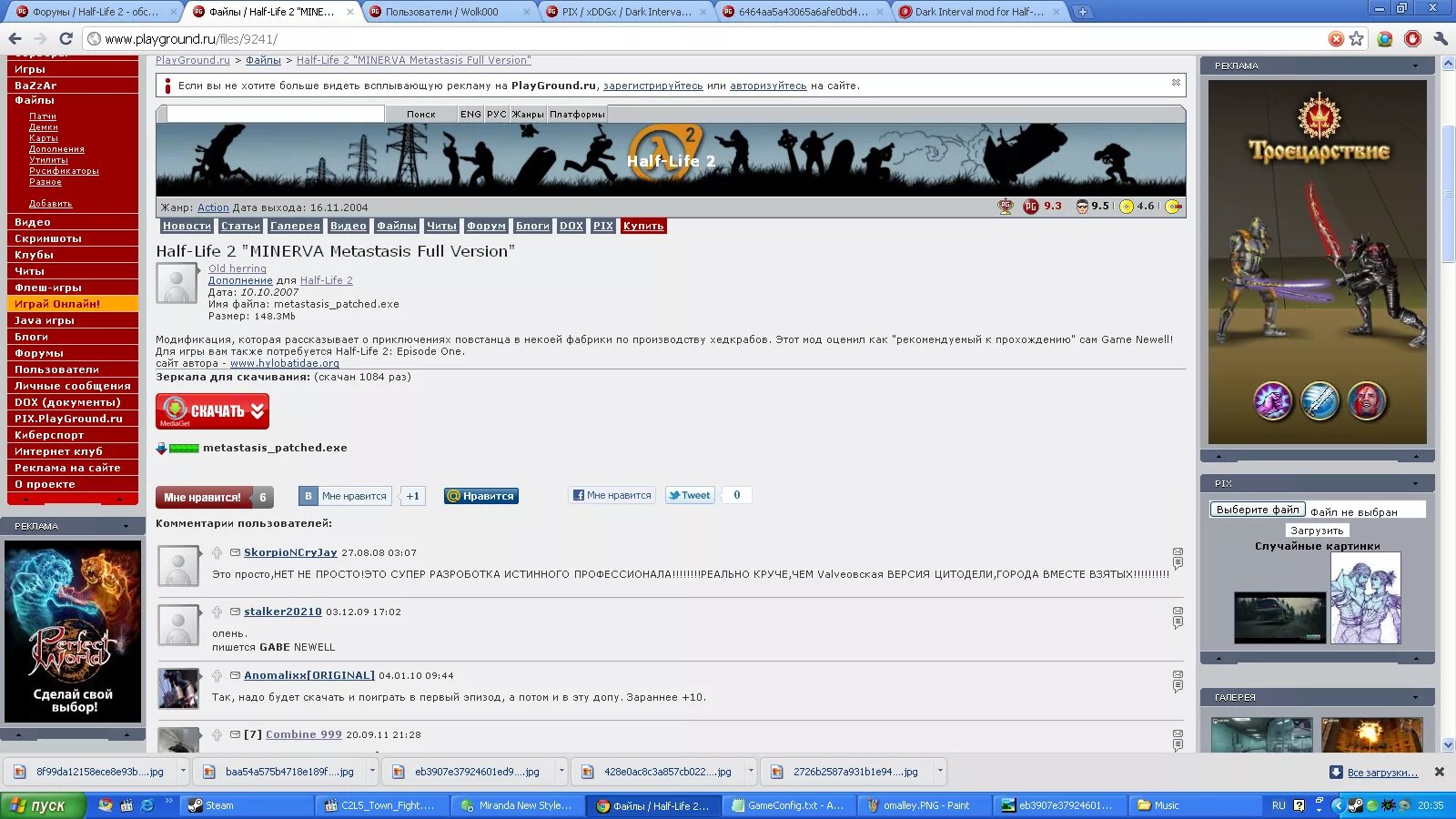Image resolution: width=1456 pixels, height=819 pixels.
Task: Open the random sketch drawing thumbnail
Action: pyautogui.click(x=1365, y=597)
